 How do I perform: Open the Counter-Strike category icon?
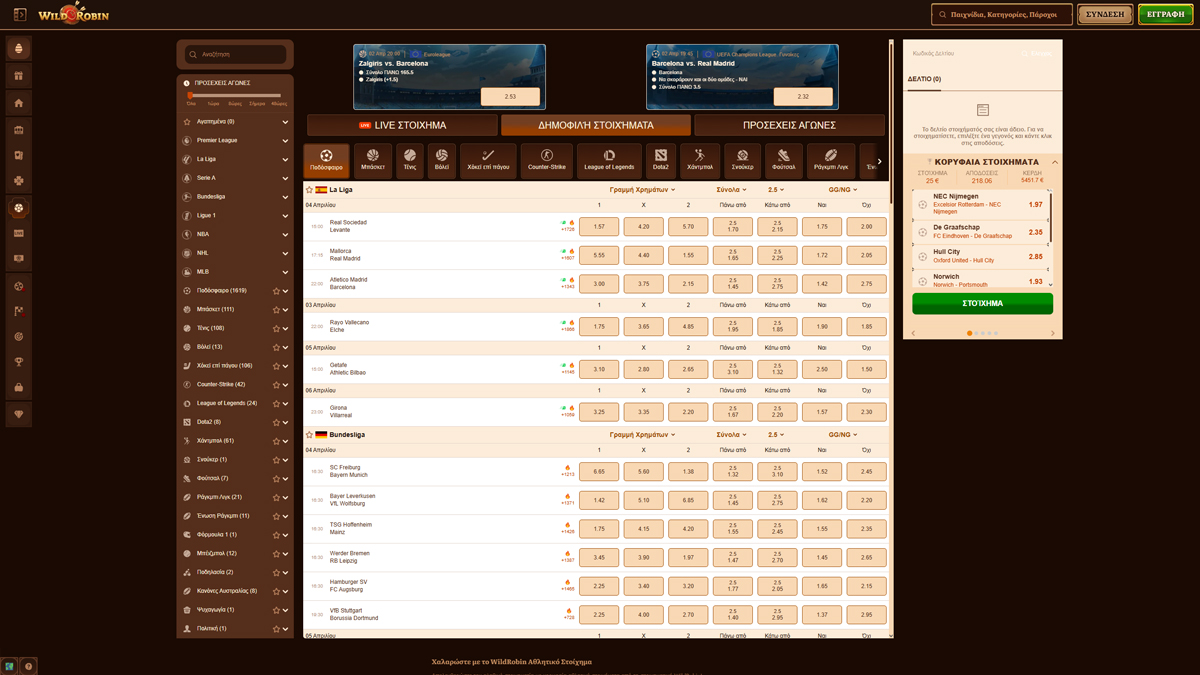click(546, 160)
